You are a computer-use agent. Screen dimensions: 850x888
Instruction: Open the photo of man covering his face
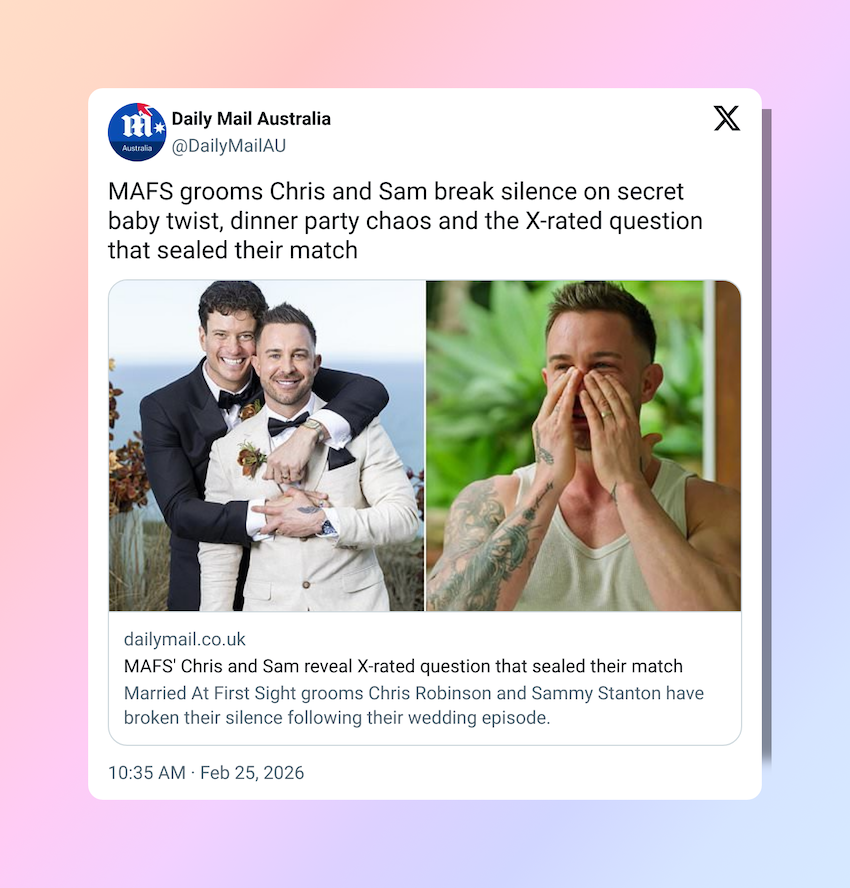(583, 446)
